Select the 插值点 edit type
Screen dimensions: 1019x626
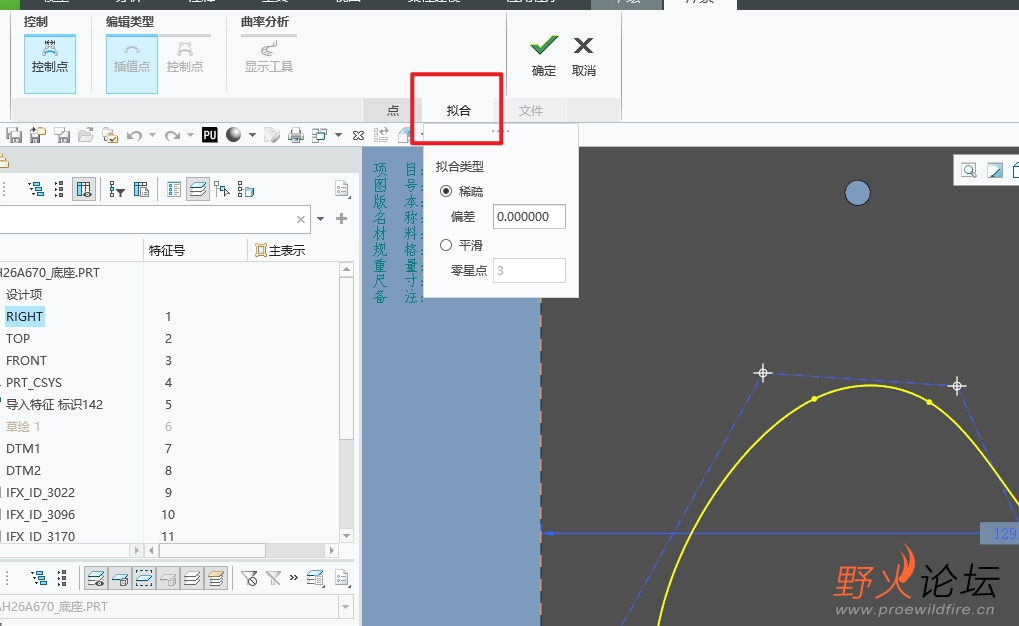(x=132, y=64)
